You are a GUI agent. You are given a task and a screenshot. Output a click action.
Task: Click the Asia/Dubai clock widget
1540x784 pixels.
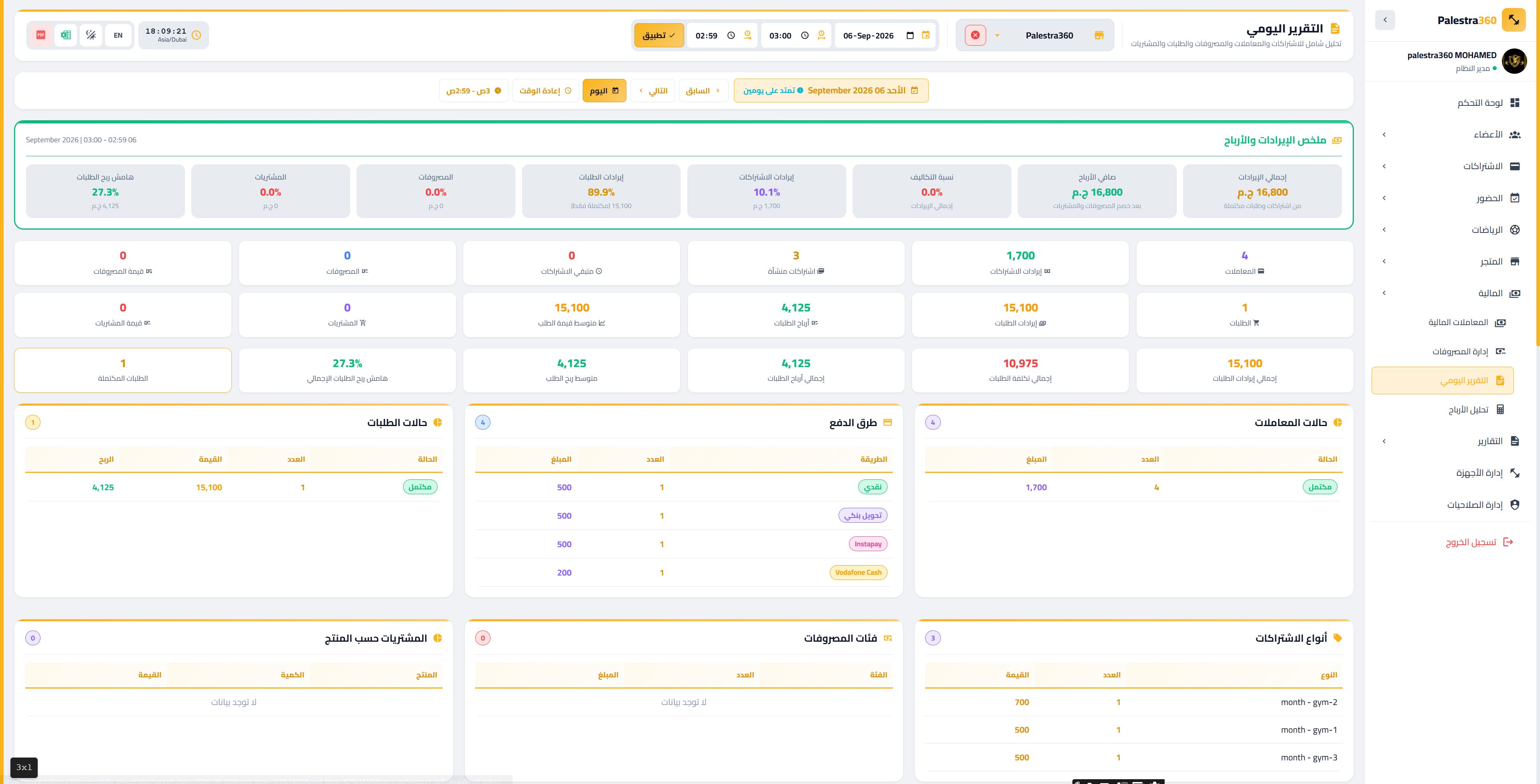coord(173,35)
